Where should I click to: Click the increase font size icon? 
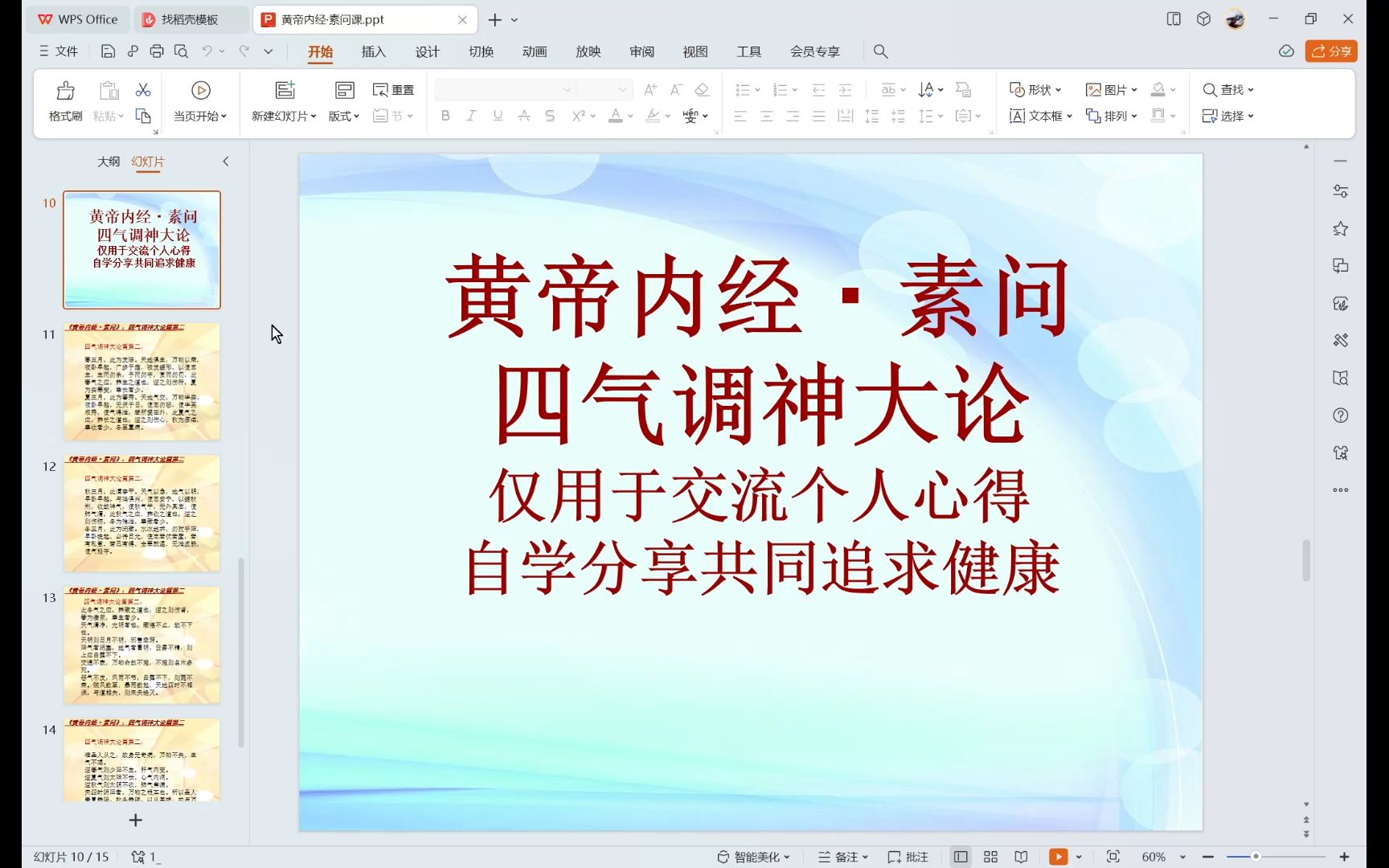coord(651,89)
